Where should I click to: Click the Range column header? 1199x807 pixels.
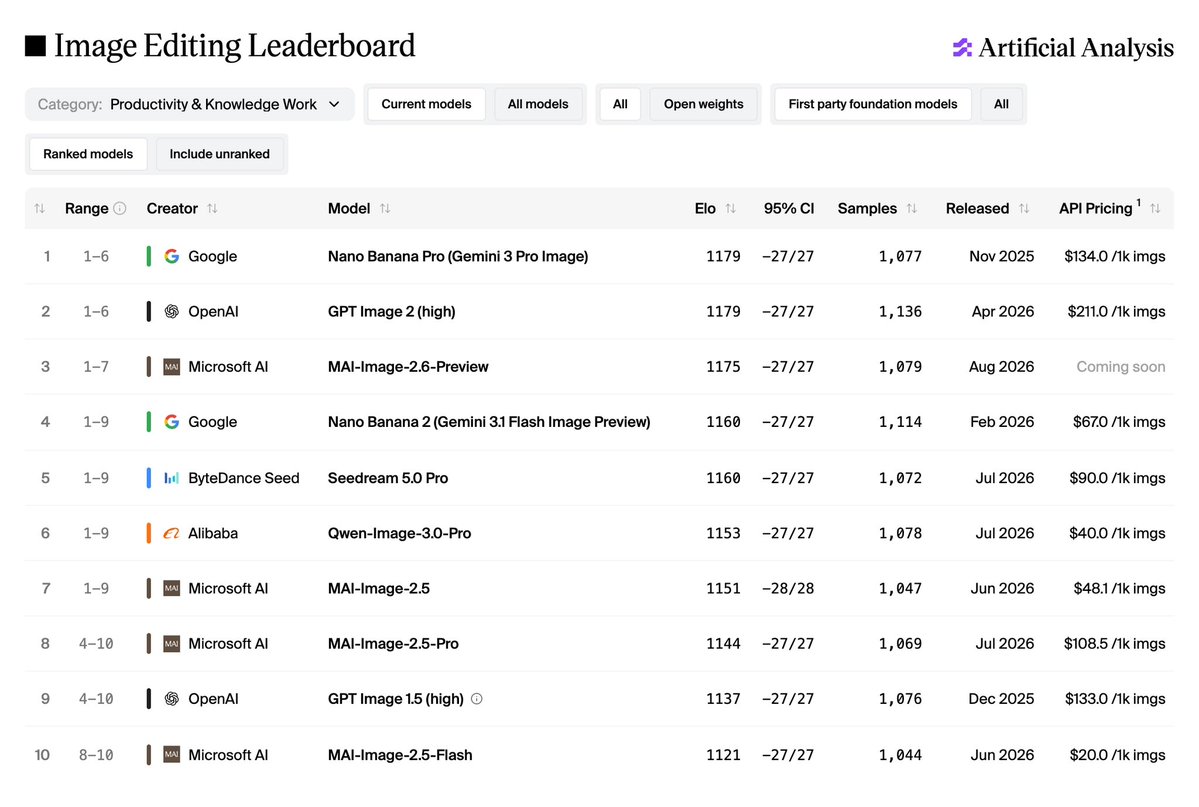[x=86, y=208]
